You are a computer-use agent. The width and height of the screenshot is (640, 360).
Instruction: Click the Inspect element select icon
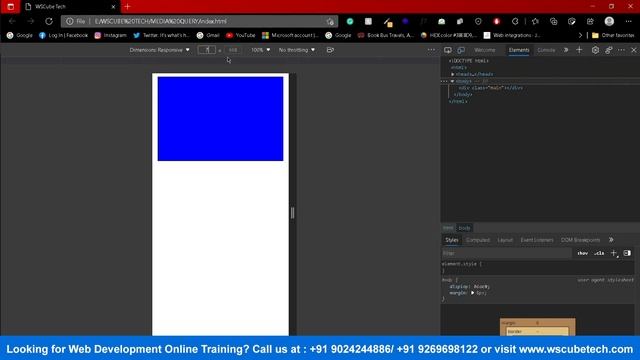[x=448, y=50]
